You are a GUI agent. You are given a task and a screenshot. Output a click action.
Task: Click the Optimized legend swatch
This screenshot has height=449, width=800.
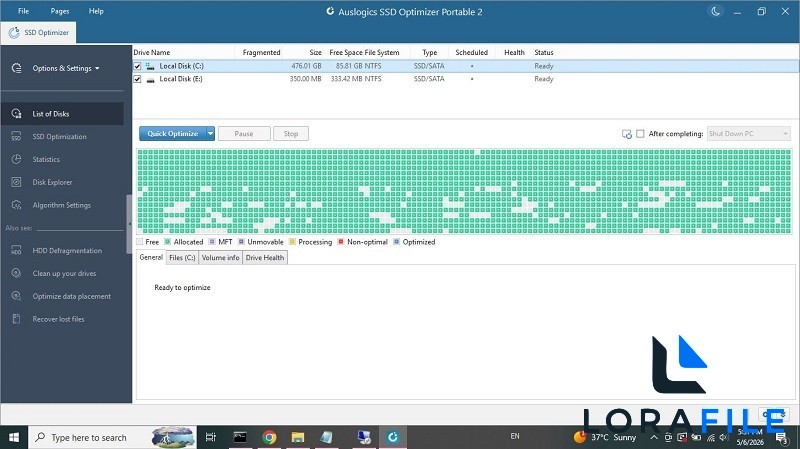[396, 241]
